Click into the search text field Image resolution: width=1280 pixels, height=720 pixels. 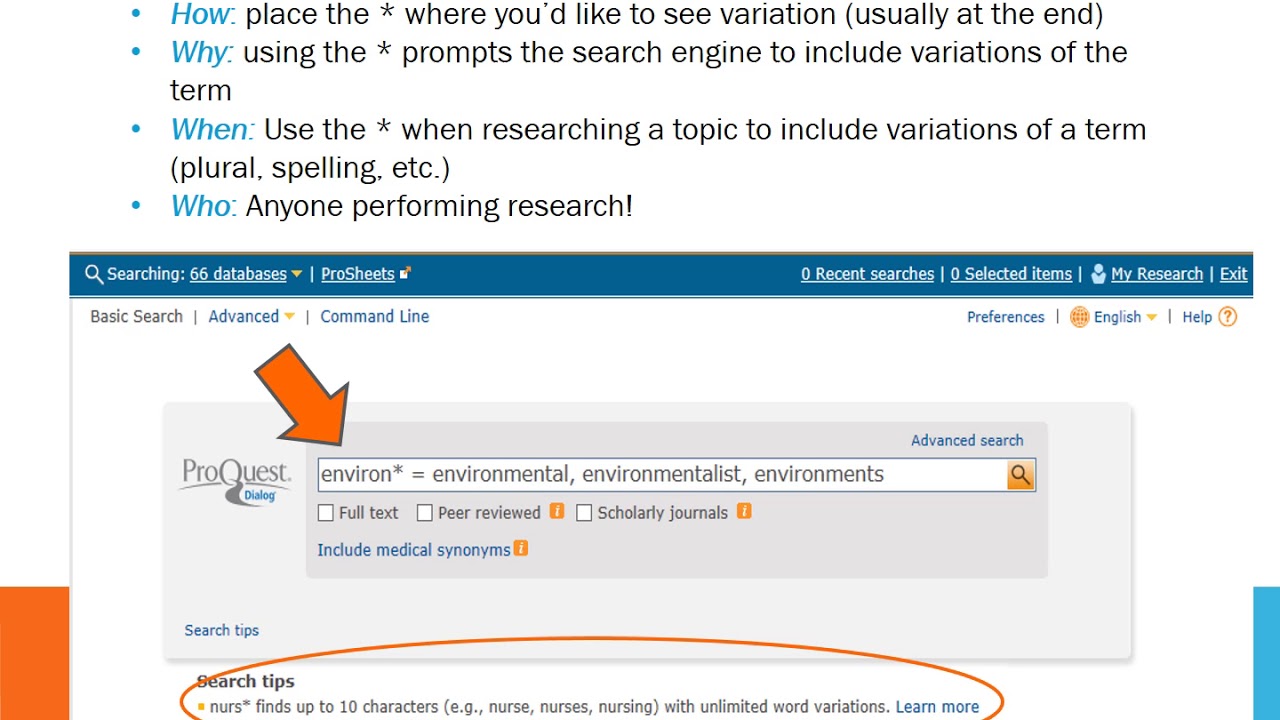point(660,475)
